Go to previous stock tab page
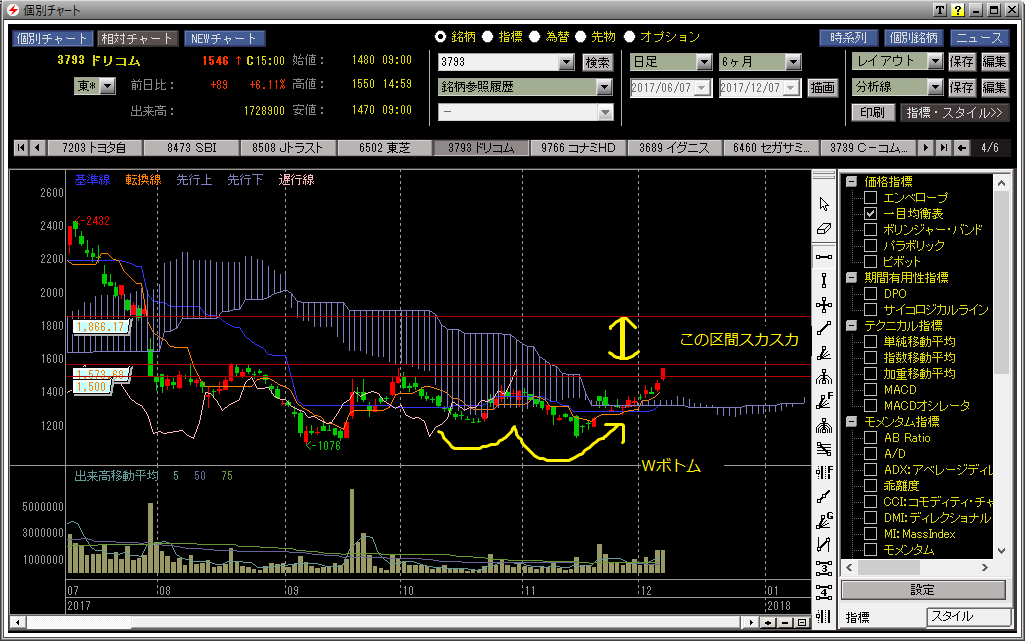 click(37, 148)
